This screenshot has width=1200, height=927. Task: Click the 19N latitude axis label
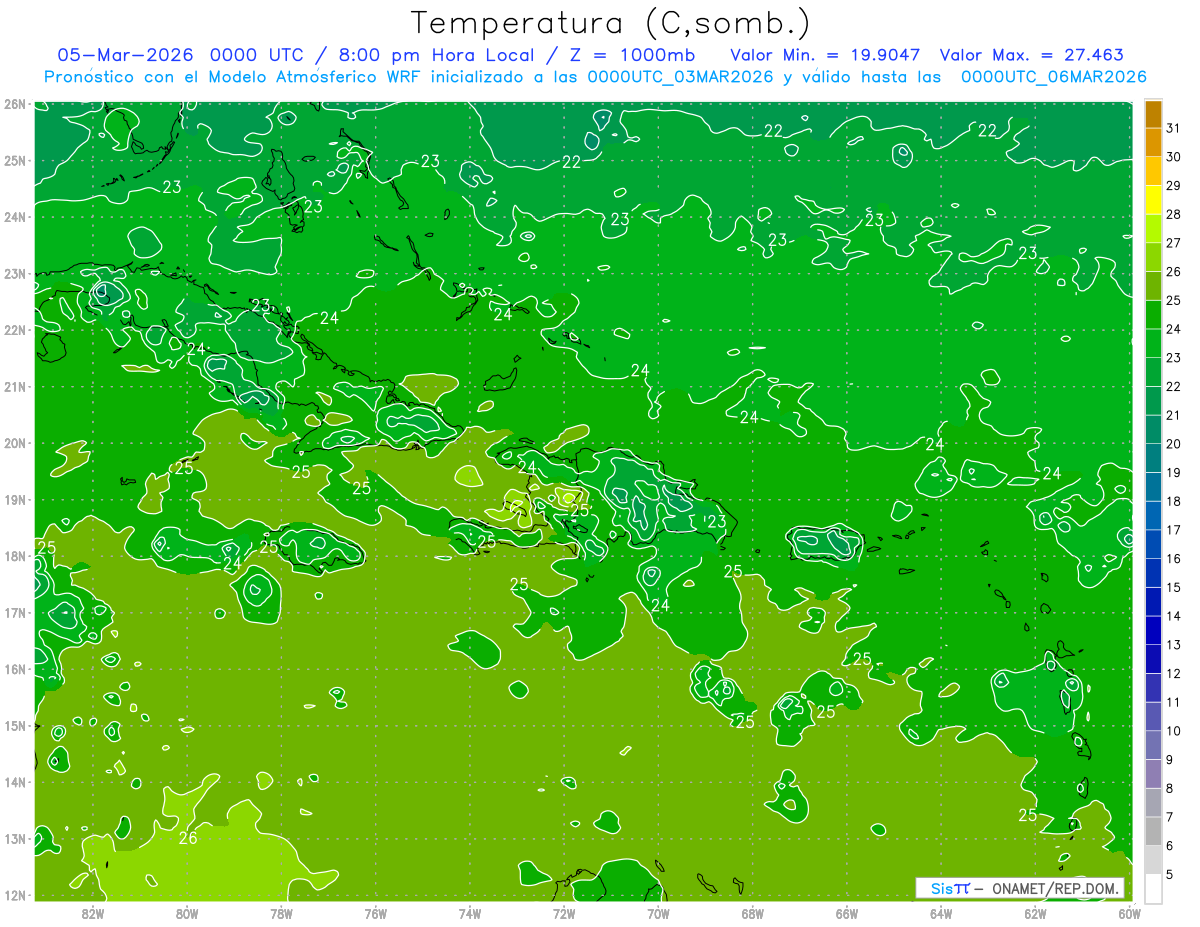click(15, 499)
